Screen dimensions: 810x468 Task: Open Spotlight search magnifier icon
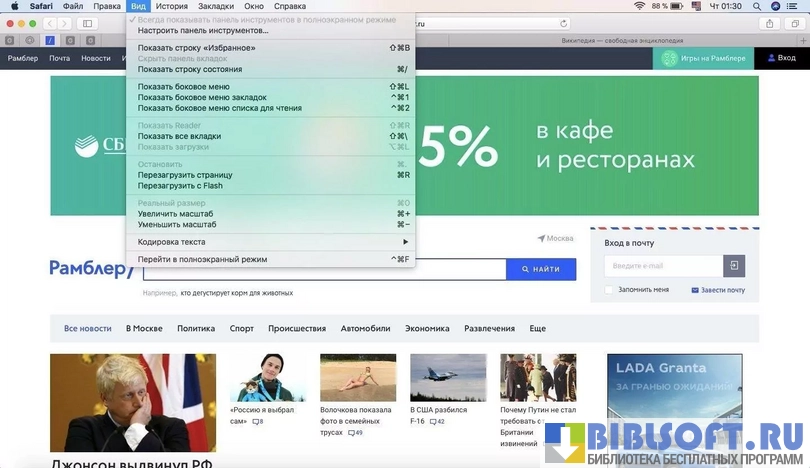[x=758, y=6]
